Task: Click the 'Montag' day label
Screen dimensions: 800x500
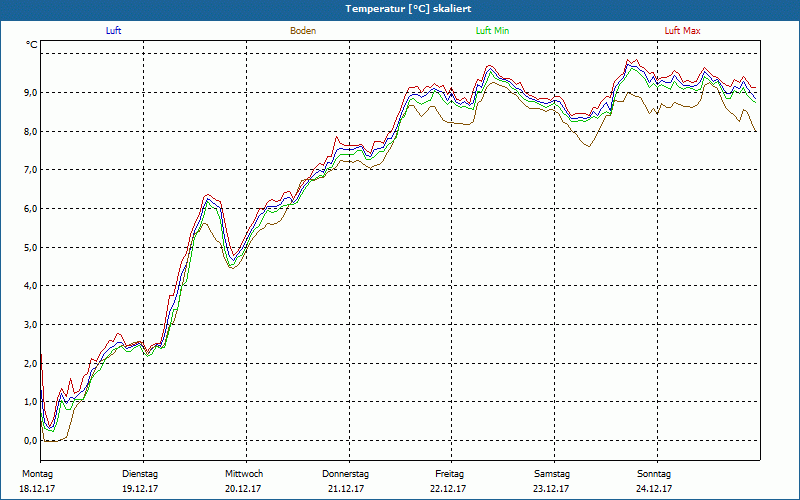Action: click(37, 474)
